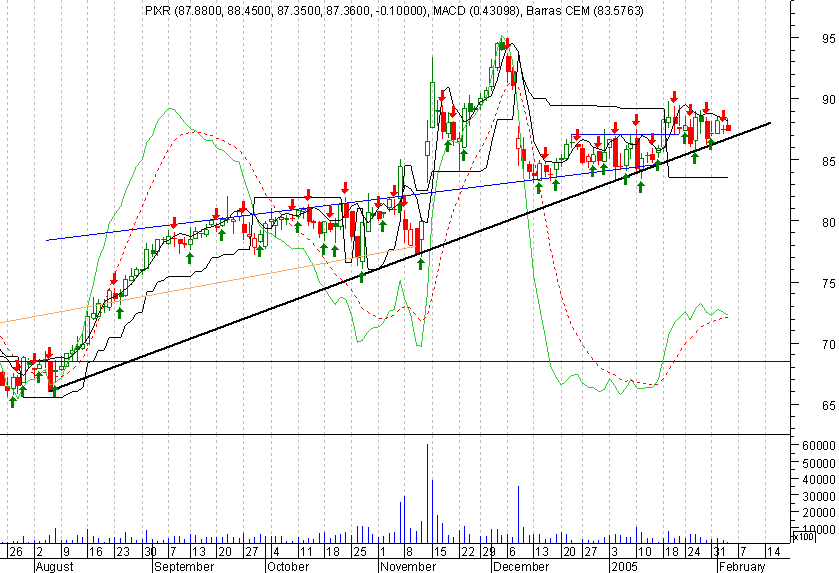Click the 26 date tick label
This screenshot has width=839, height=573.
(16, 552)
